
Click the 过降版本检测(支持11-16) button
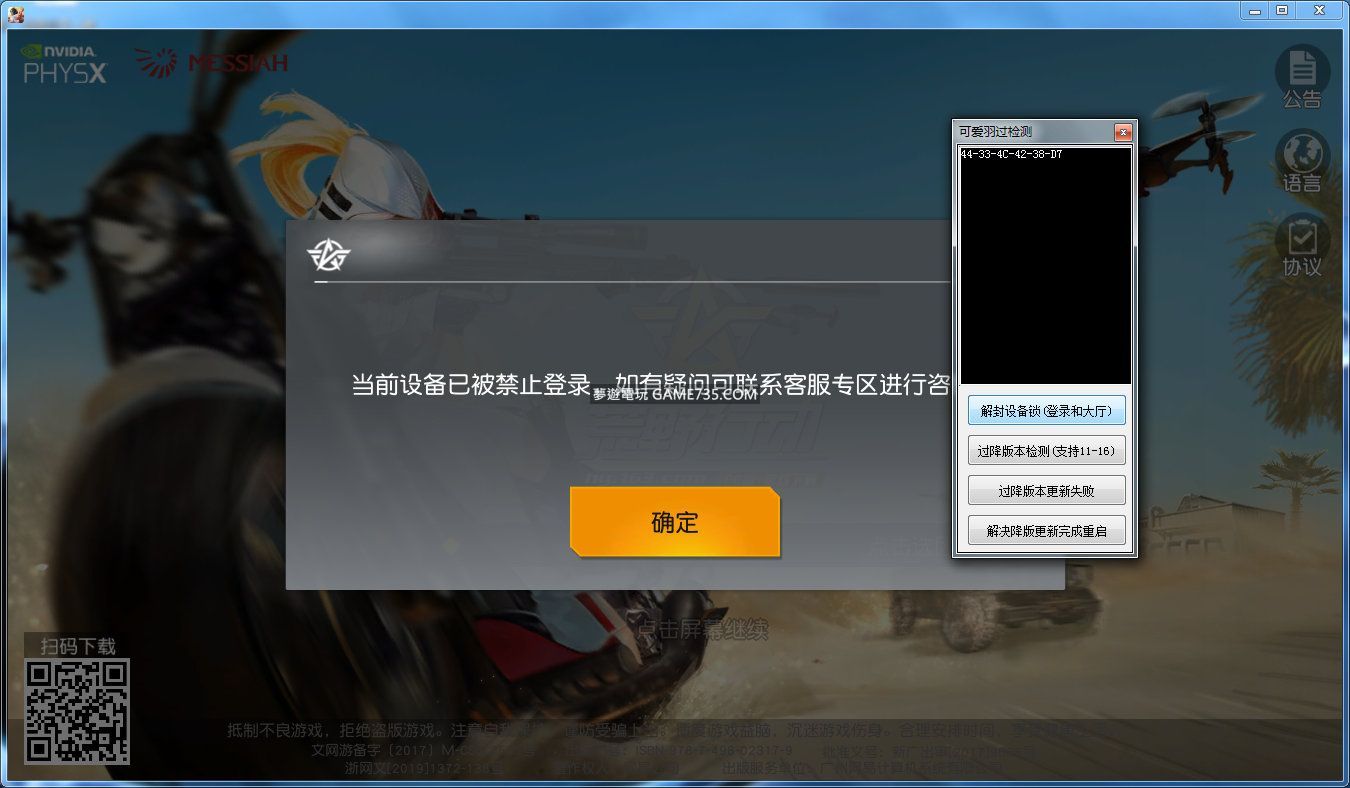1047,451
